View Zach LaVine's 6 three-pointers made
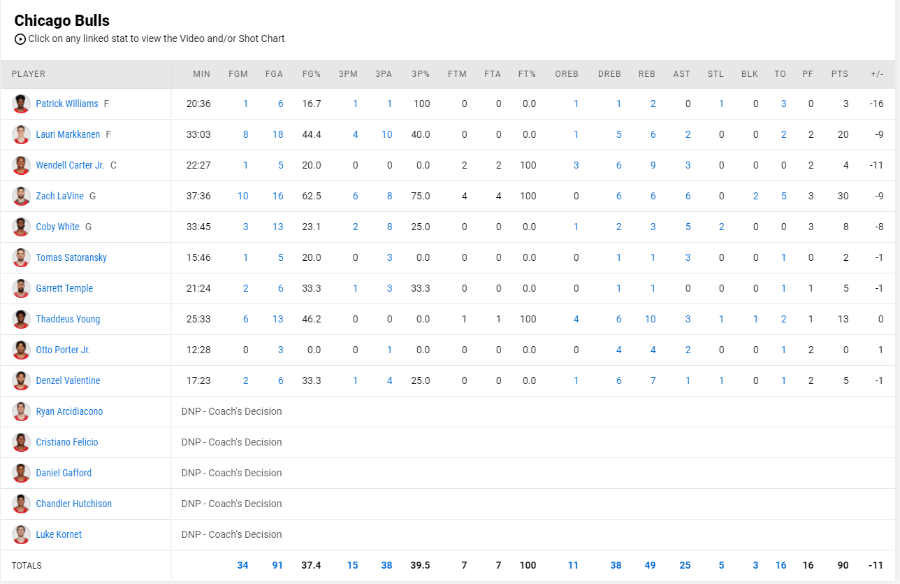Viewport: 900px width, 584px height. [355, 196]
